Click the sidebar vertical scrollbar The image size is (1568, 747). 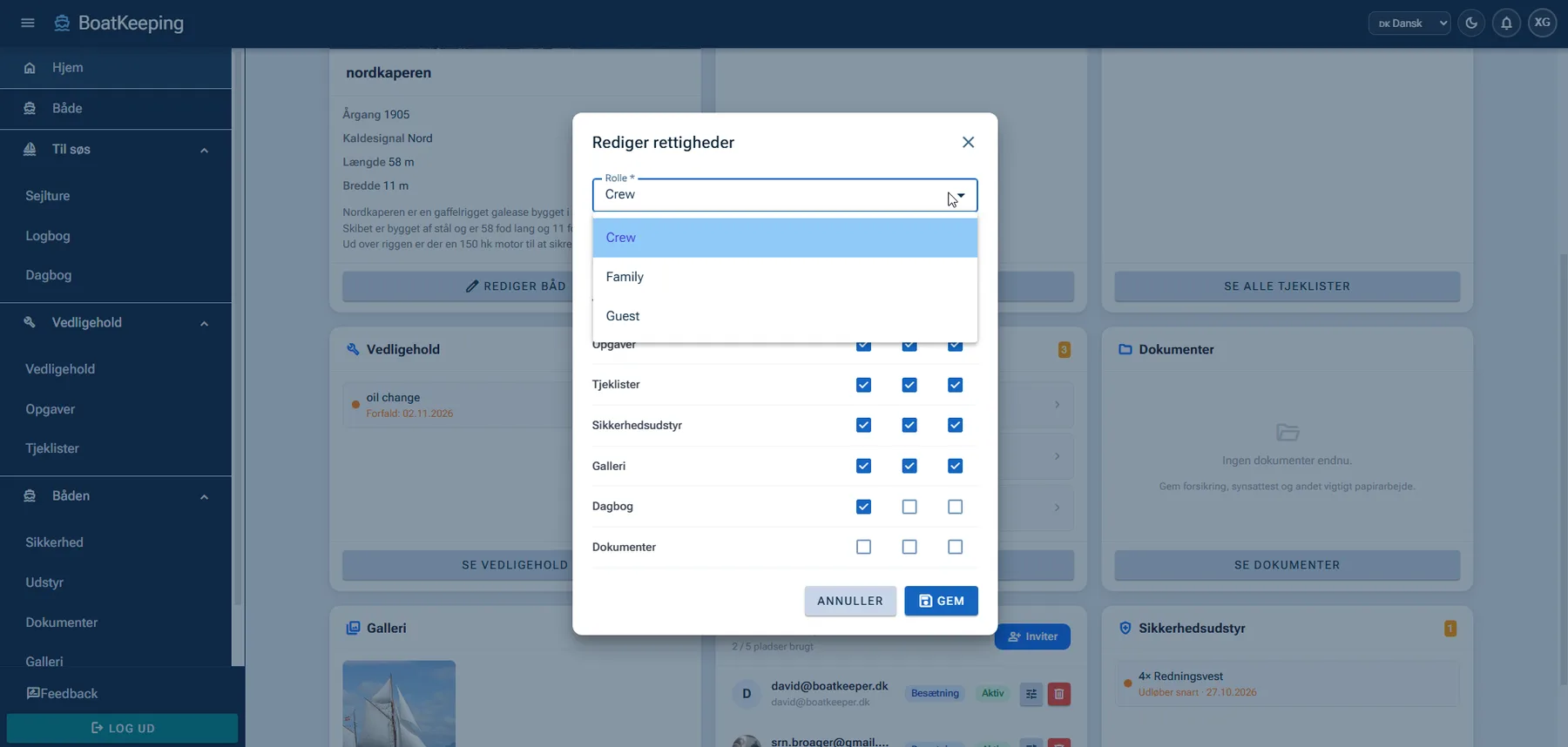238,326
